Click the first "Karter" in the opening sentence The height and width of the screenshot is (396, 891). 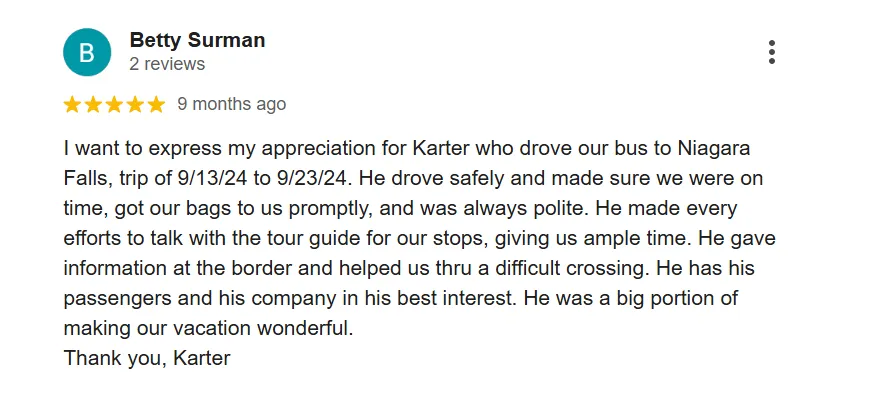click(441, 149)
